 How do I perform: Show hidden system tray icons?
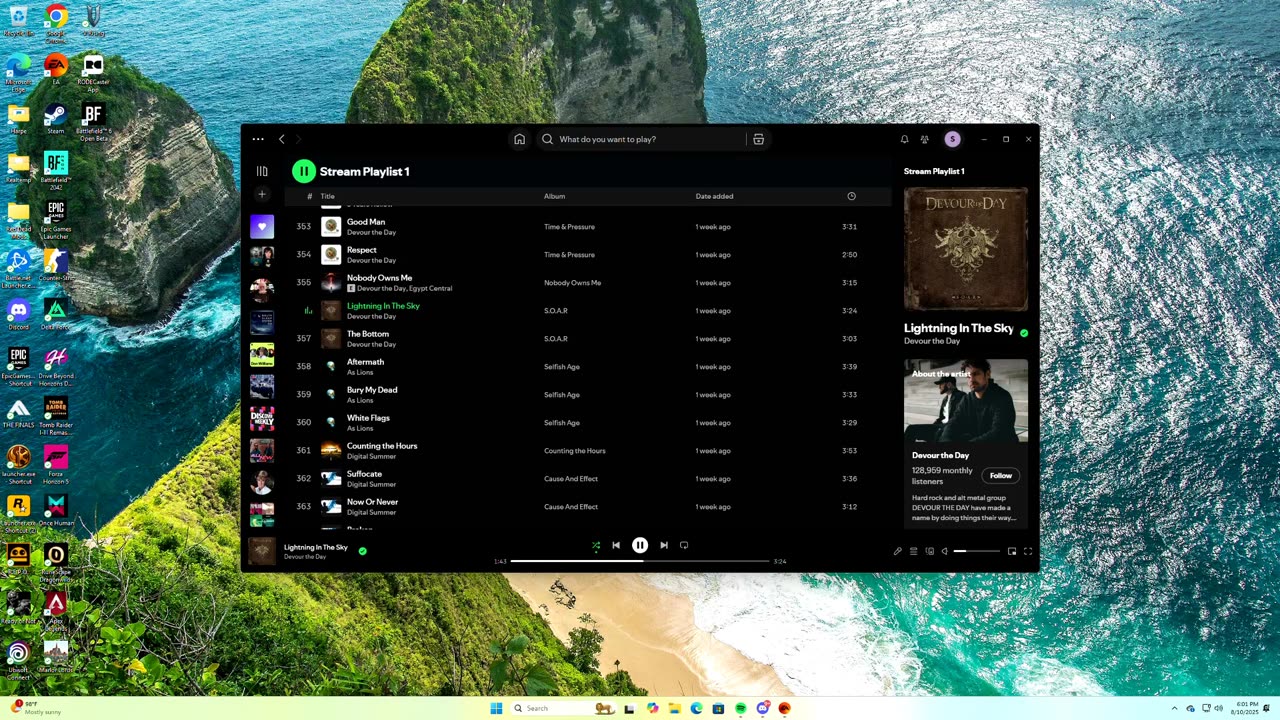1175,708
